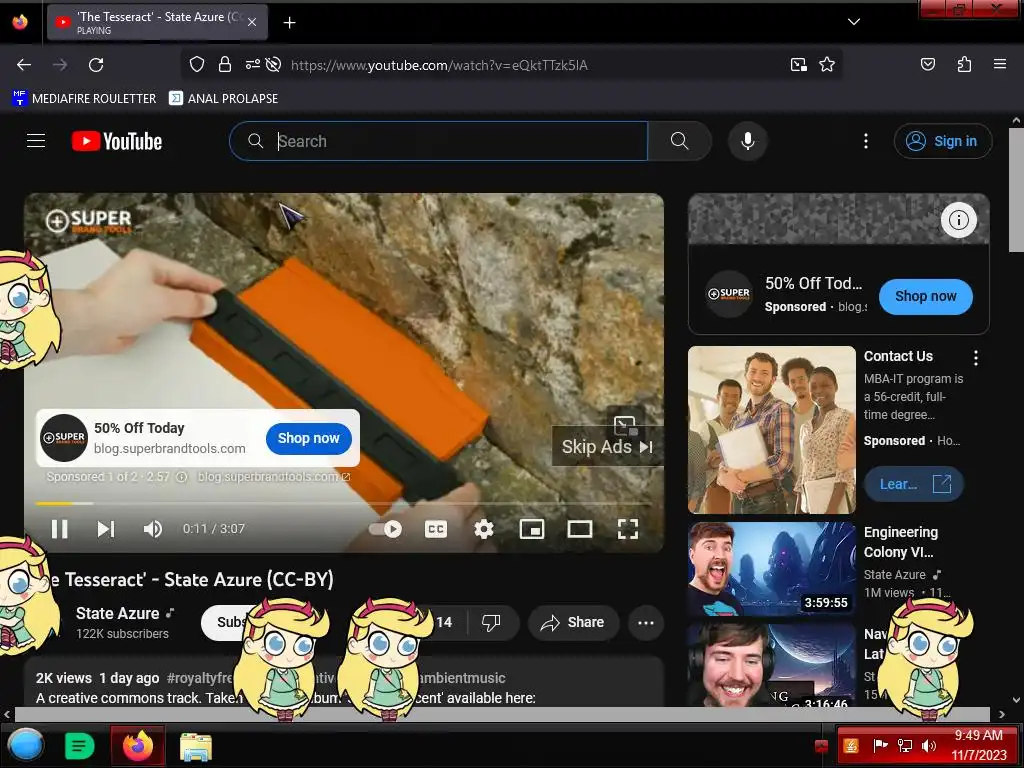1024x768 pixels.
Task: Close the 'The Tesseract' tab
Action: pos(252,22)
